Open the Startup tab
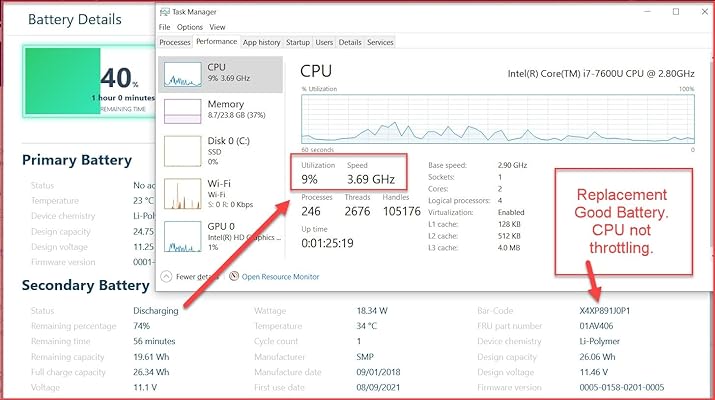The height and width of the screenshot is (400, 715). point(298,42)
